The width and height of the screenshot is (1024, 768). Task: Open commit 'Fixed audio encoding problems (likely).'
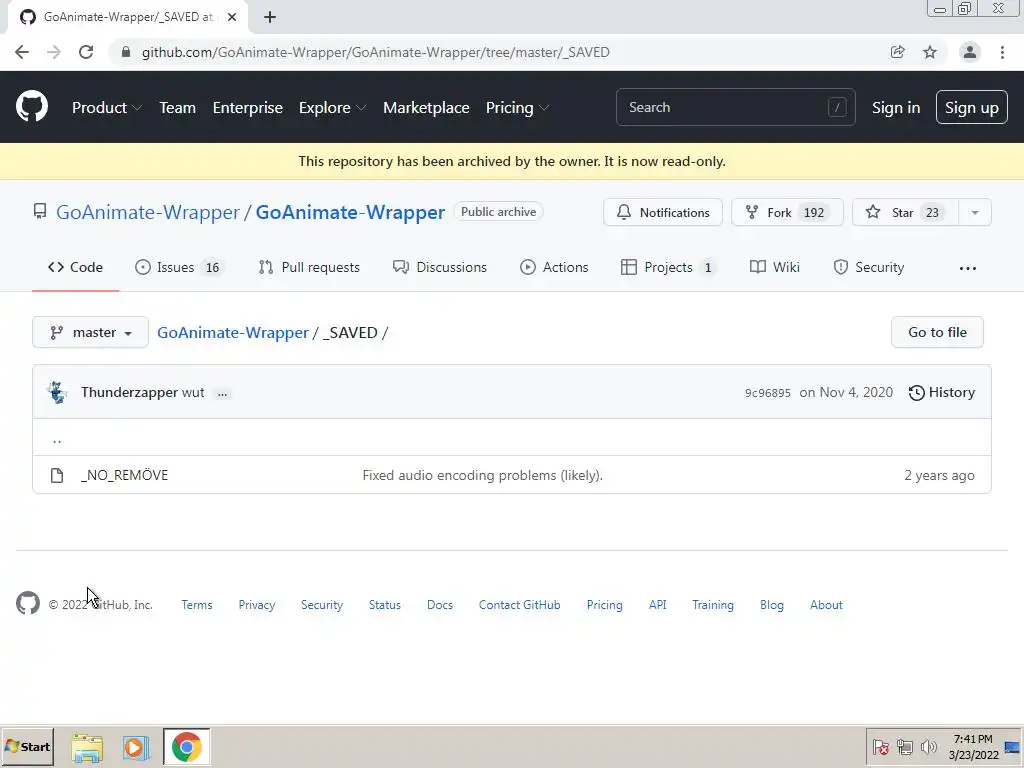coord(483,475)
